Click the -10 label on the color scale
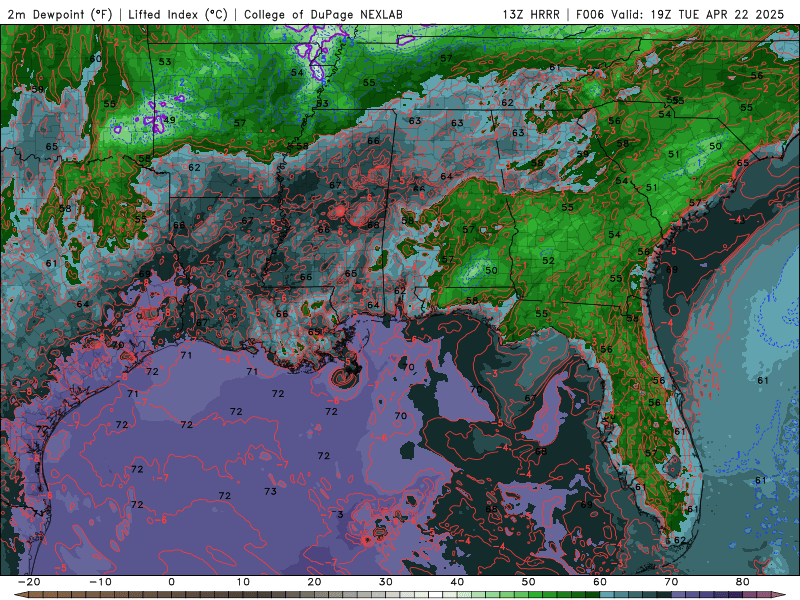 (x=100, y=582)
